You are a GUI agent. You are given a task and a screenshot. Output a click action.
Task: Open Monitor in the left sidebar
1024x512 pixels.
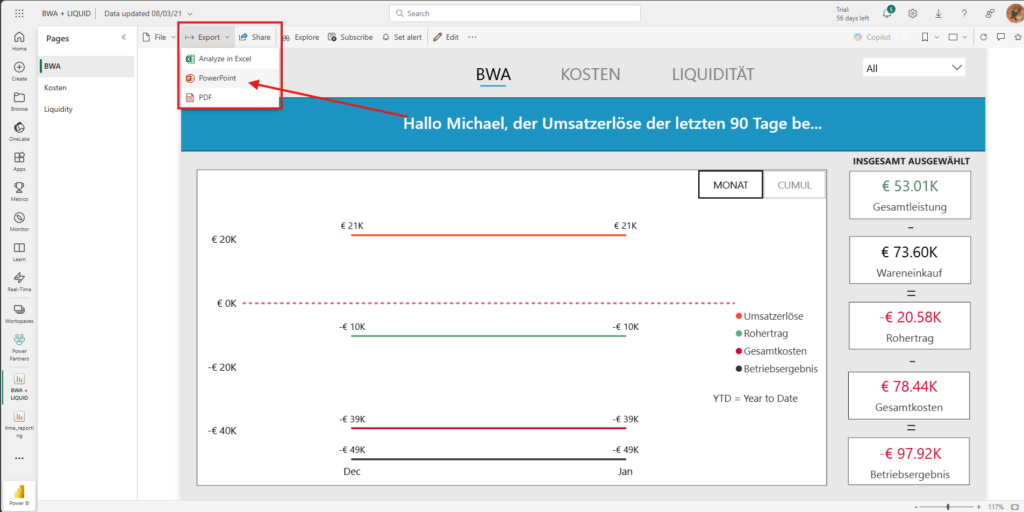pos(19,221)
